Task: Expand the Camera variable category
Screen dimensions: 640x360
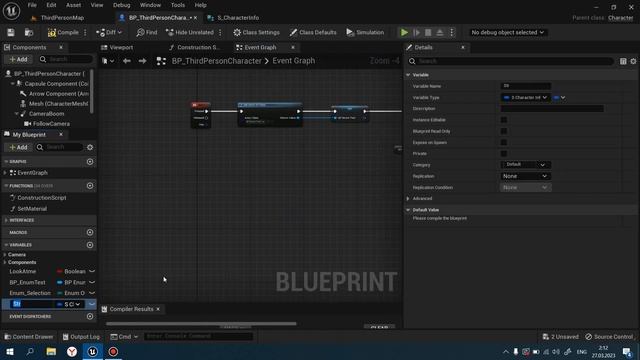Action: 5,255
